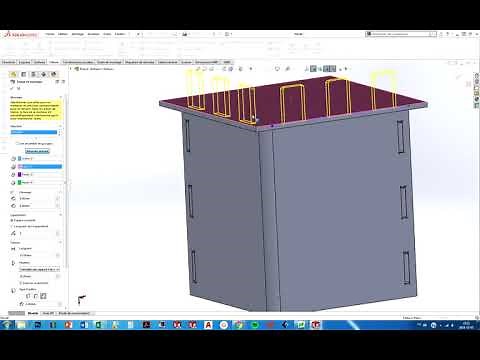The width and height of the screenshot is (480, 360).
Task: Select the second edge type button
Action: 36,296
